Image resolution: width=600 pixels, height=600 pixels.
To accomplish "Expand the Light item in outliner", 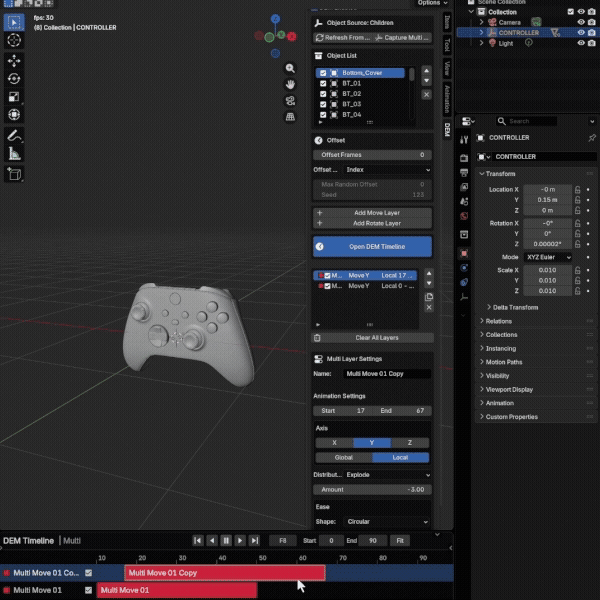I will click(x=482, y=43).
